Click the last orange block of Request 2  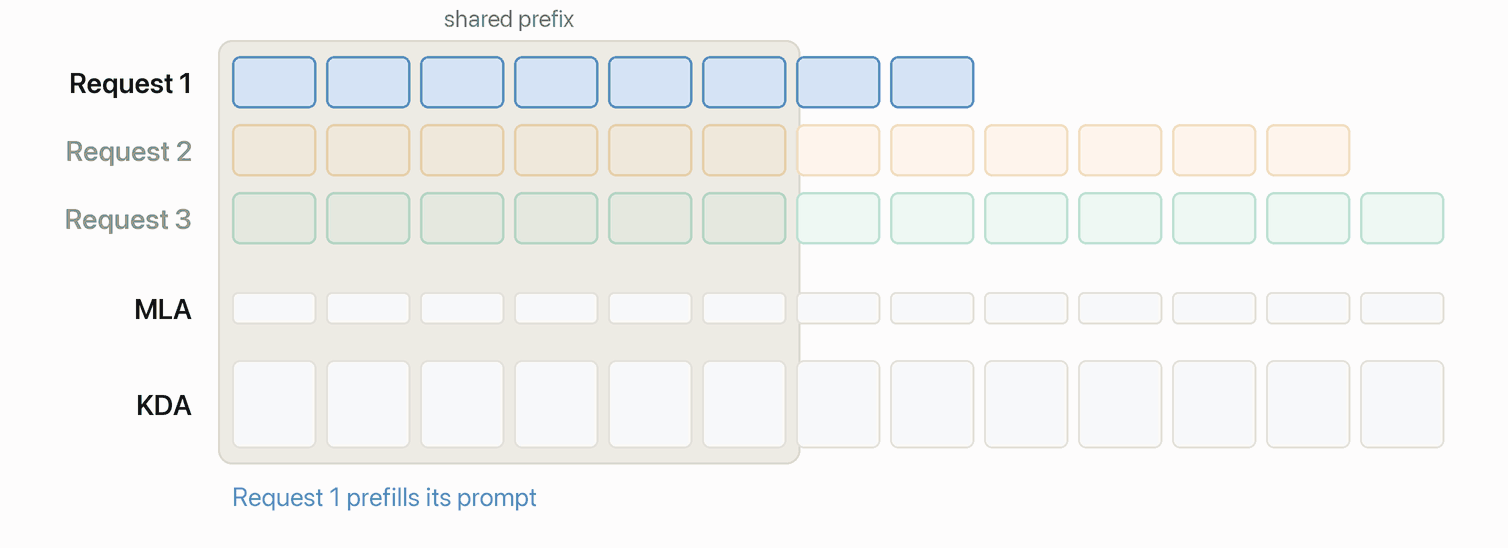coord(1308,150)
